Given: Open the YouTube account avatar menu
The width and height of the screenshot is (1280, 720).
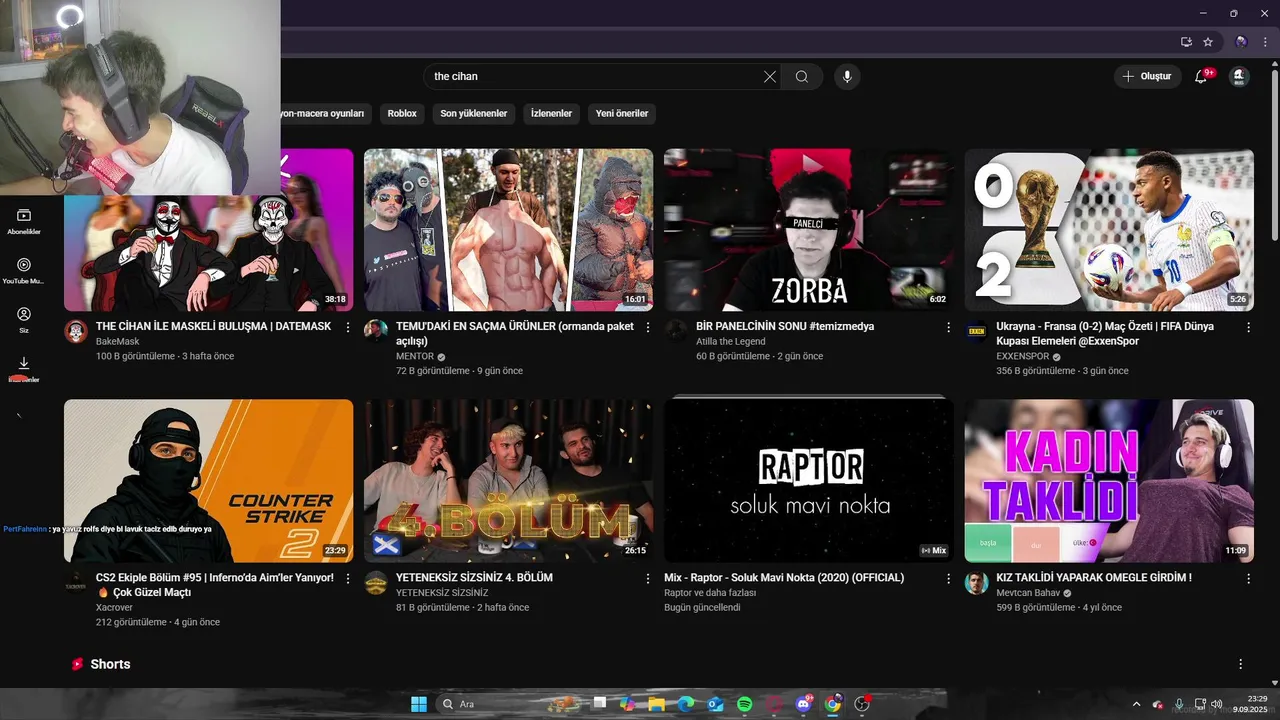Looking at the screenshot, I should tap(1239, 76).
